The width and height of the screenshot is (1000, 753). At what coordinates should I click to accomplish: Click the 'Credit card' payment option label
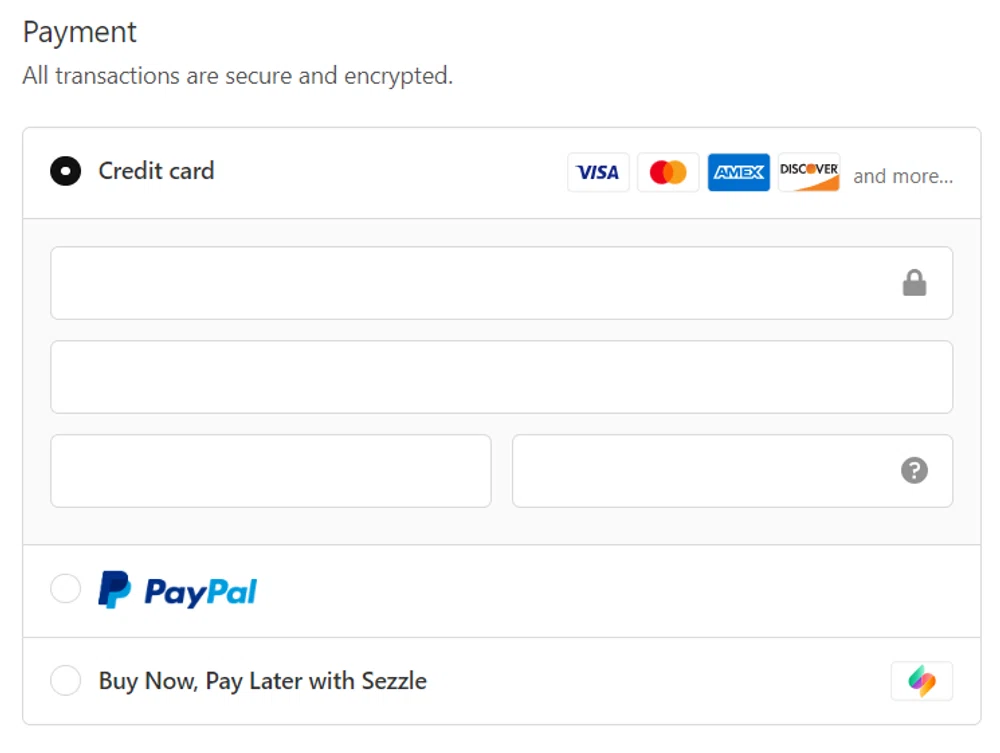(x=156, y=171)
